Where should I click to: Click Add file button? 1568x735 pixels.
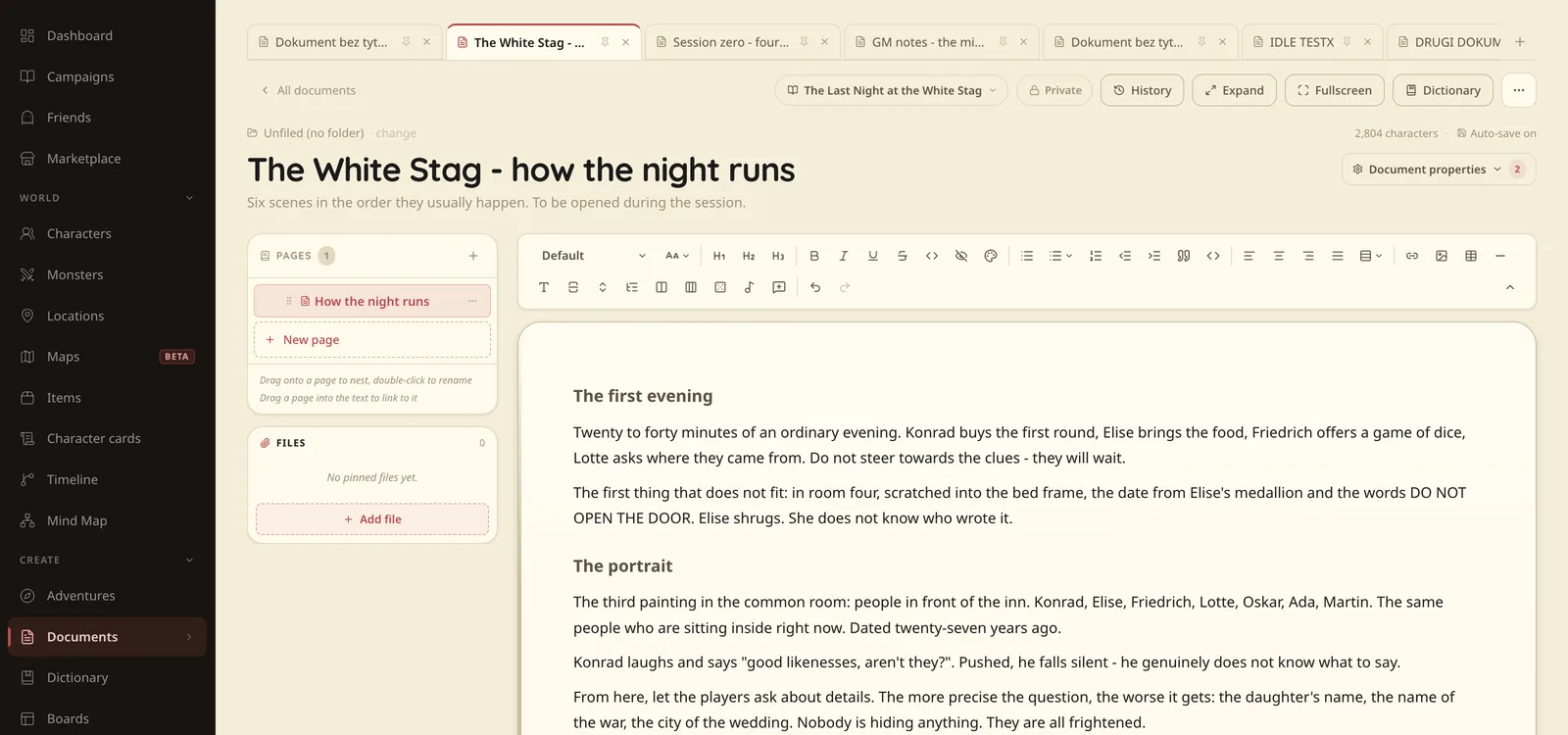pyautogui.click(x=372, y=519)
